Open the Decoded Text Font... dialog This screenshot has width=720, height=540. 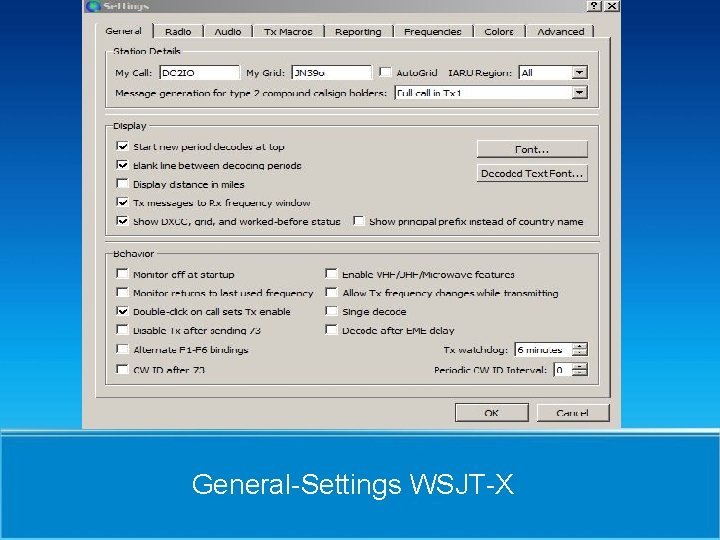point(532,174)
